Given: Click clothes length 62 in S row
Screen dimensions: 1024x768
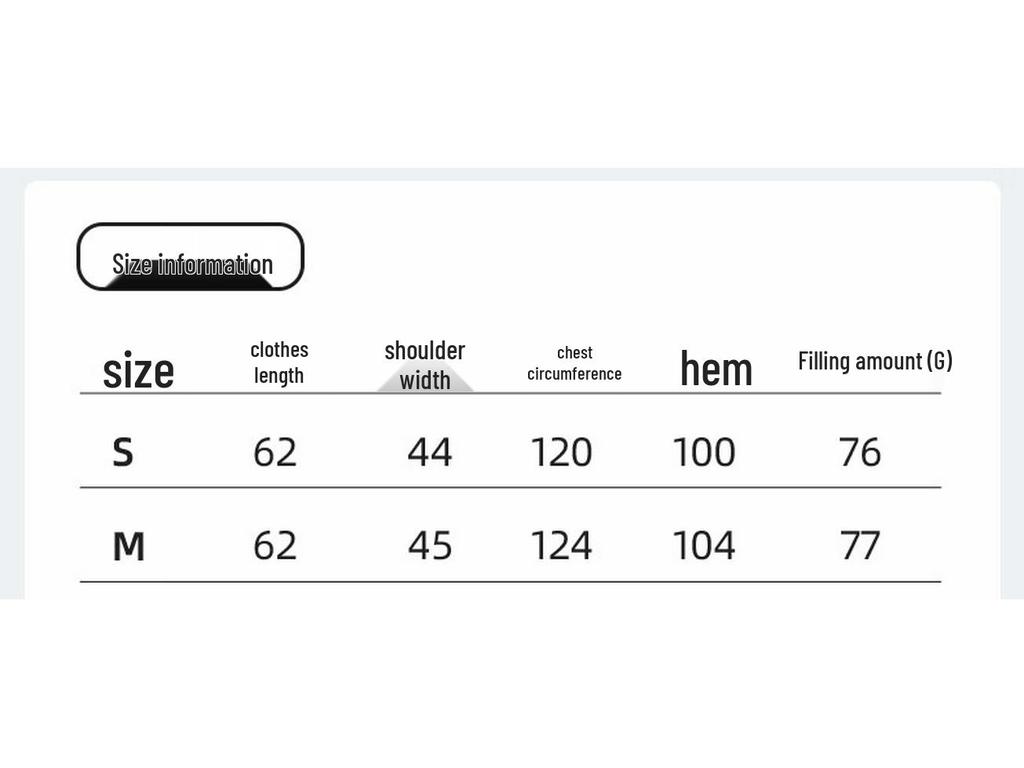Looking at the screenshot, I should click(275, 452).
